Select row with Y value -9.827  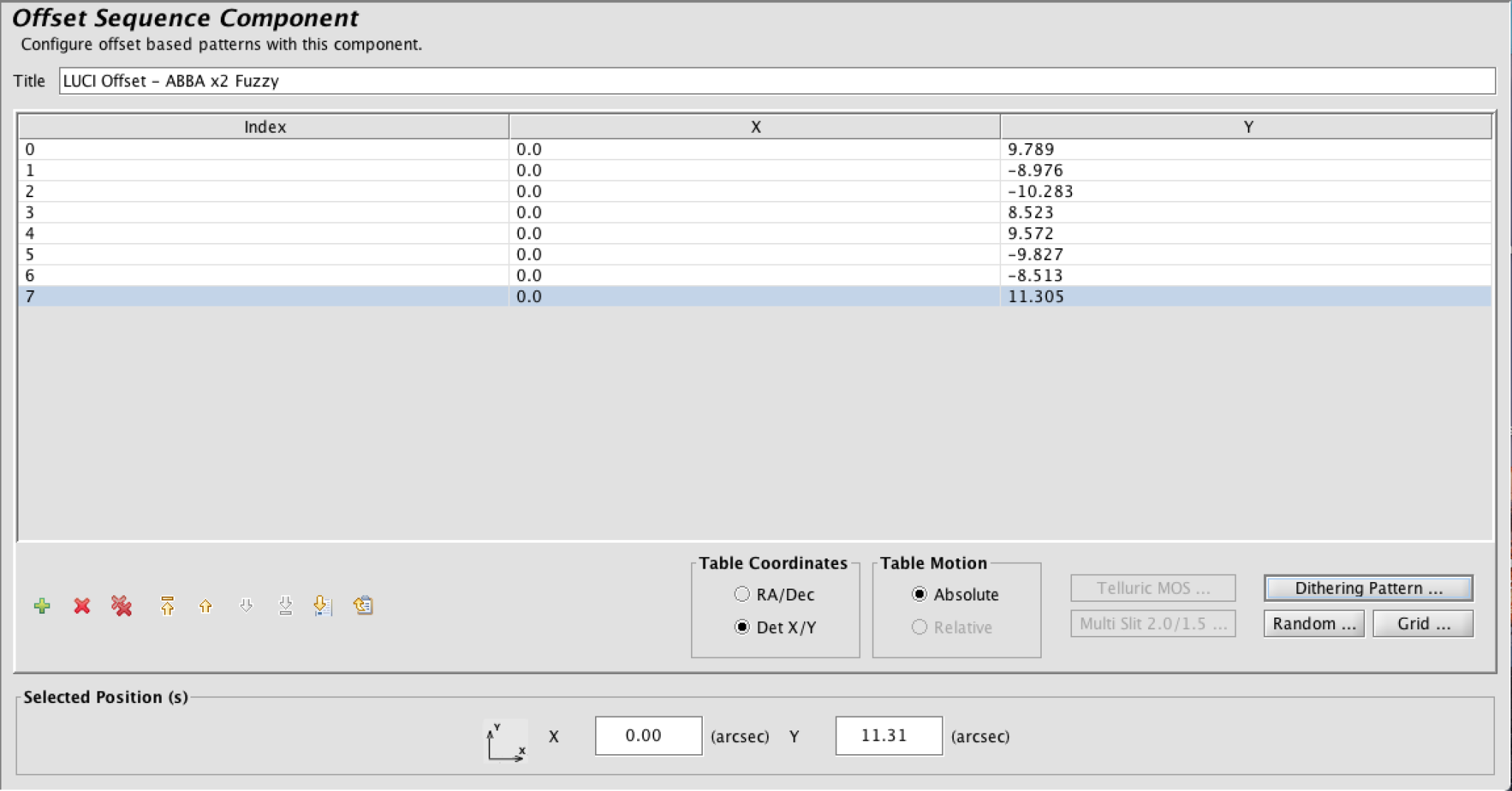(x=755, y=255)
